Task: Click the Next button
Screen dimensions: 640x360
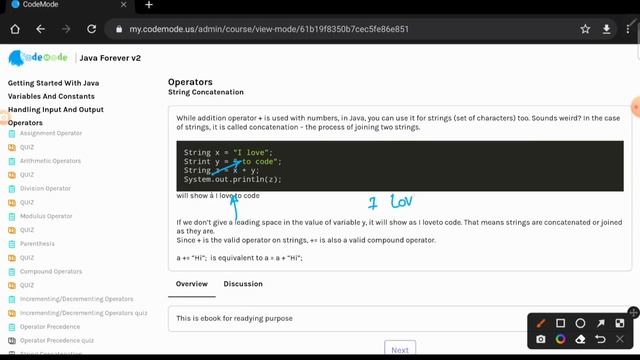Action: click(x=400, y=349)
